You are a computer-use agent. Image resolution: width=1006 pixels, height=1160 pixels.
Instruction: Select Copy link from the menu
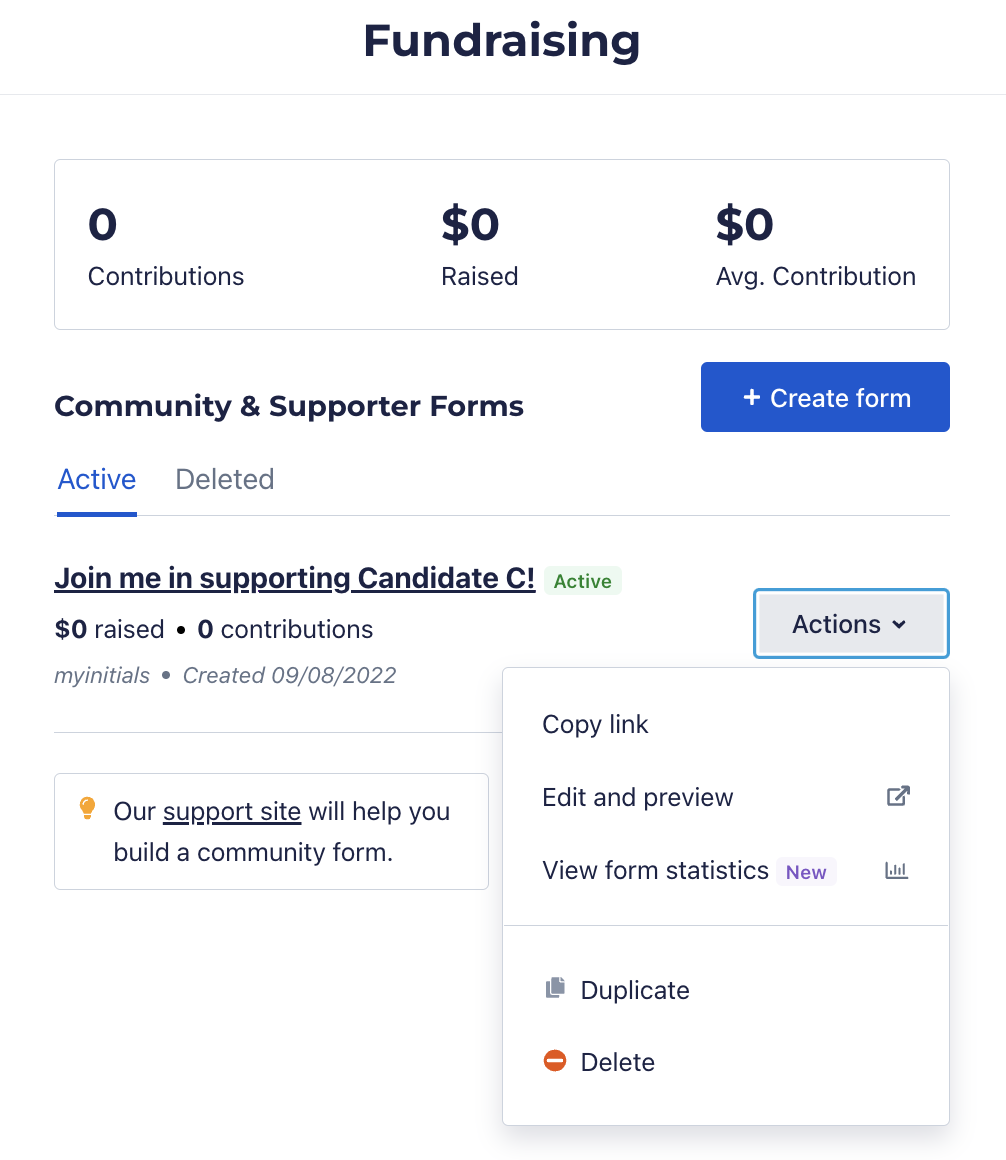726,724
